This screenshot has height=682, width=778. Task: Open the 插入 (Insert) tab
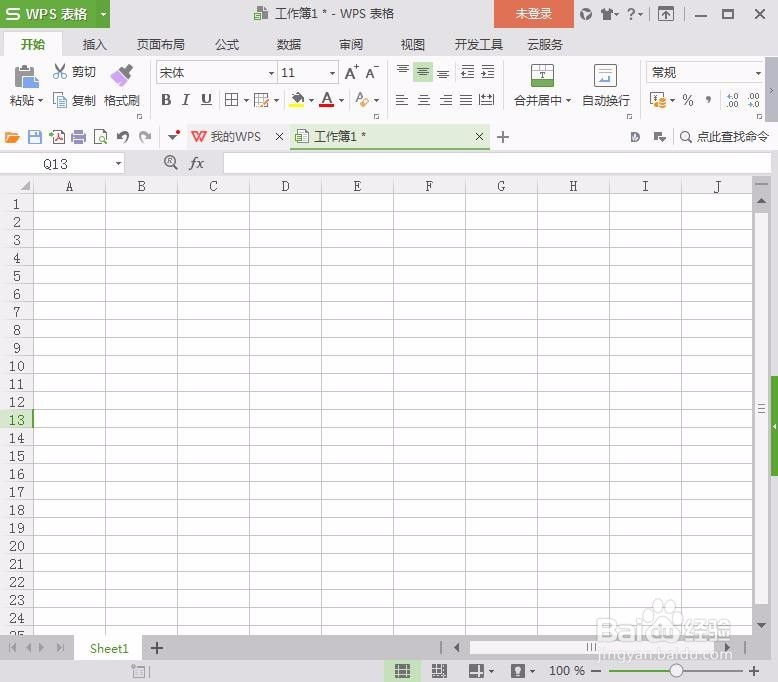point(94,45)
